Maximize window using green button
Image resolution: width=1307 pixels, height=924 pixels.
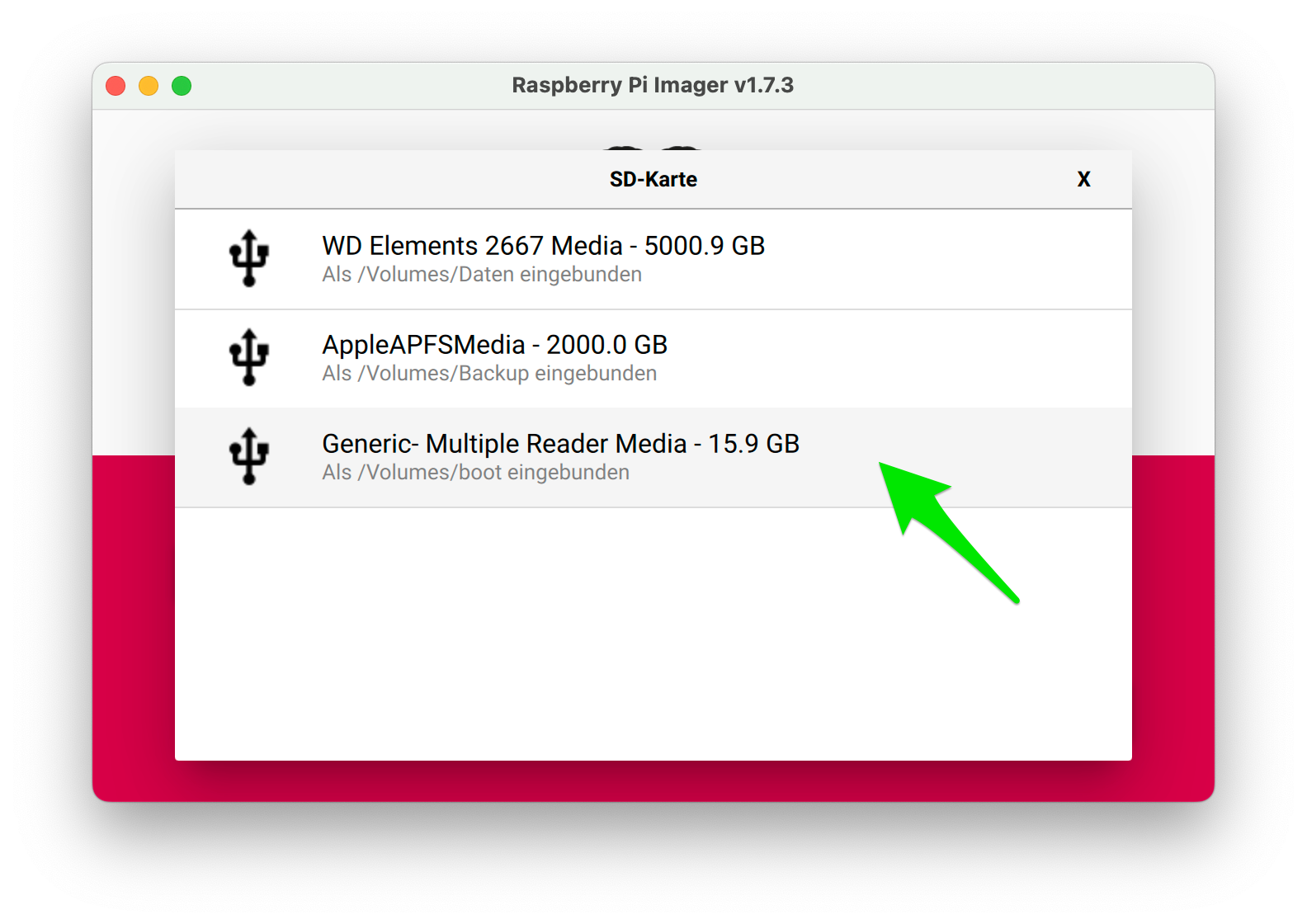click(x=182, y=86)
